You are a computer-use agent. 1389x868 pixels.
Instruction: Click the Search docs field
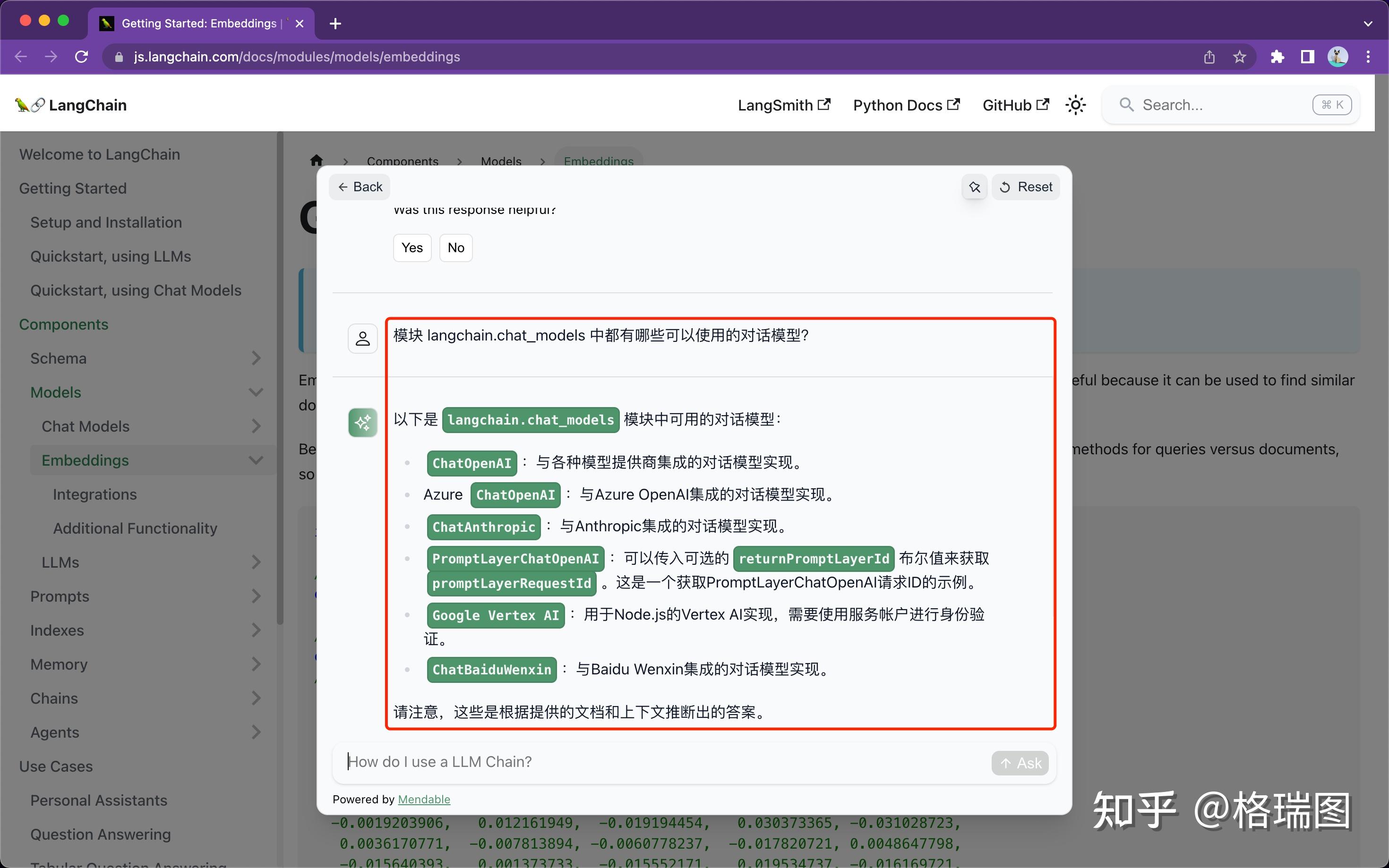tap(1231, 105)
